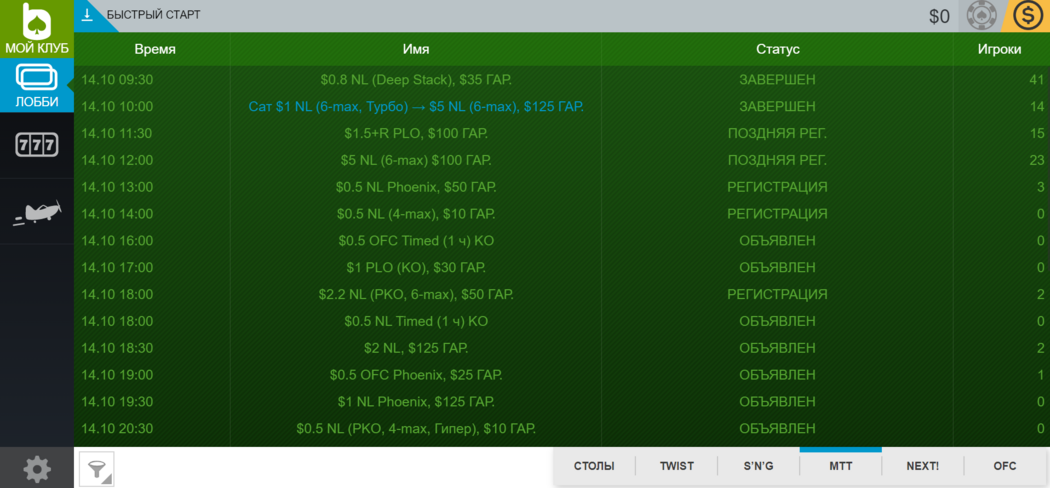The height and width of the screenshot is (488, 1050).
Task: Sort tournaments by Время column header
Action: (x=155, y=49)
